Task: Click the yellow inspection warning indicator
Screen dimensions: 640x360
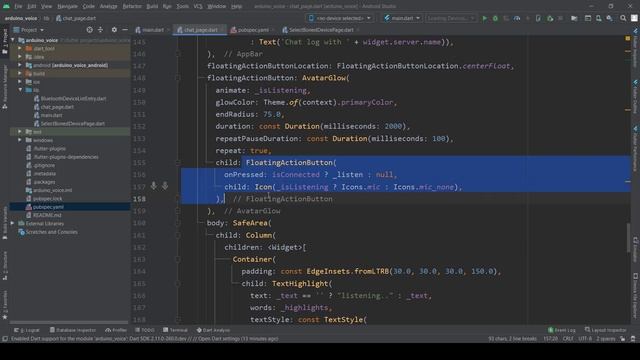Action: (628, 38)
